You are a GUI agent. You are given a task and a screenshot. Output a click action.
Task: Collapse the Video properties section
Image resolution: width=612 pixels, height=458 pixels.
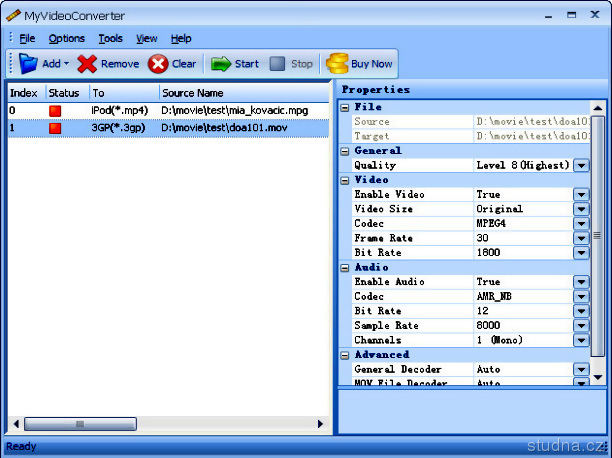[345, 180]
